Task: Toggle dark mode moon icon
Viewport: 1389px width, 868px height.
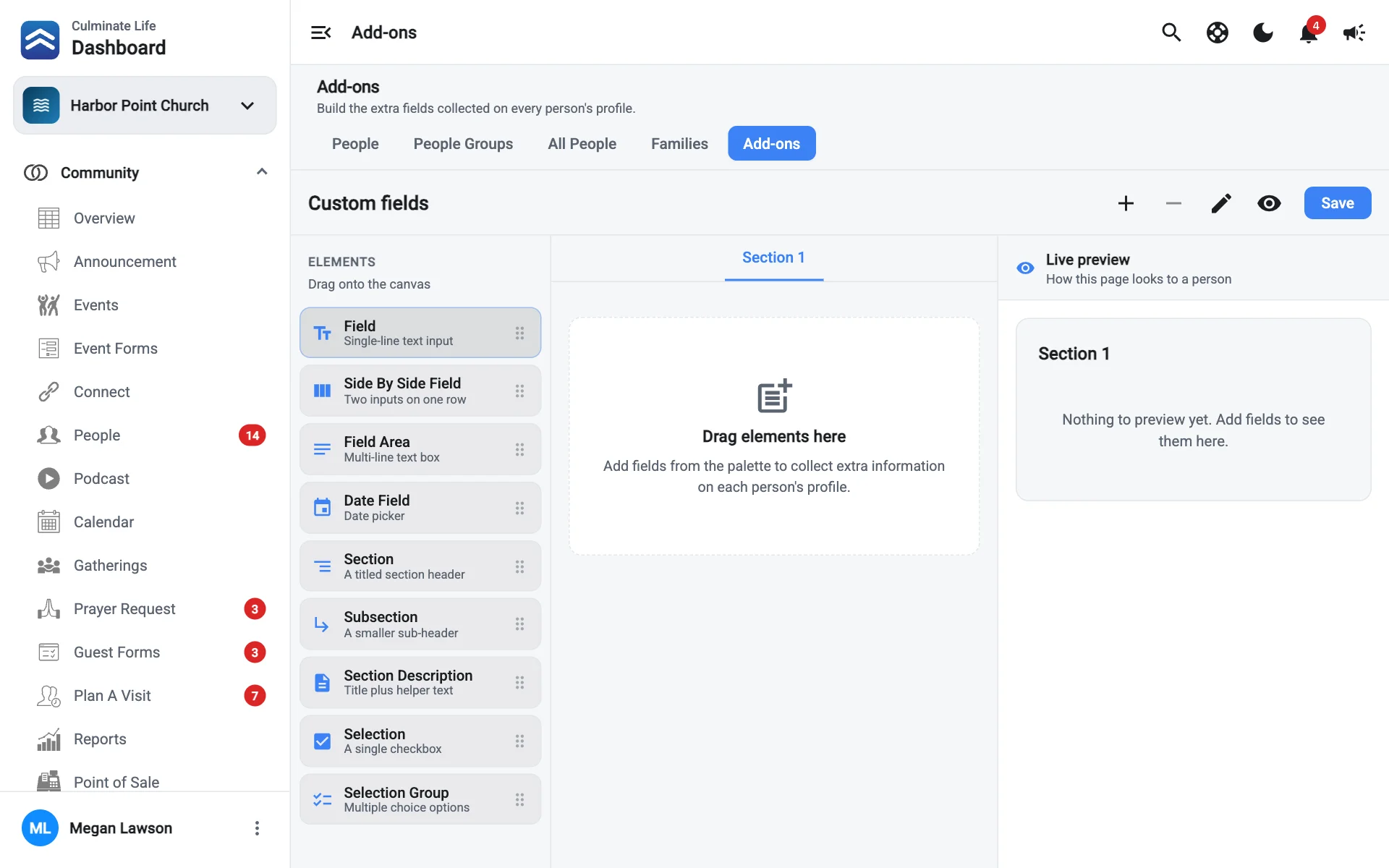Action: pos(1263,33)
